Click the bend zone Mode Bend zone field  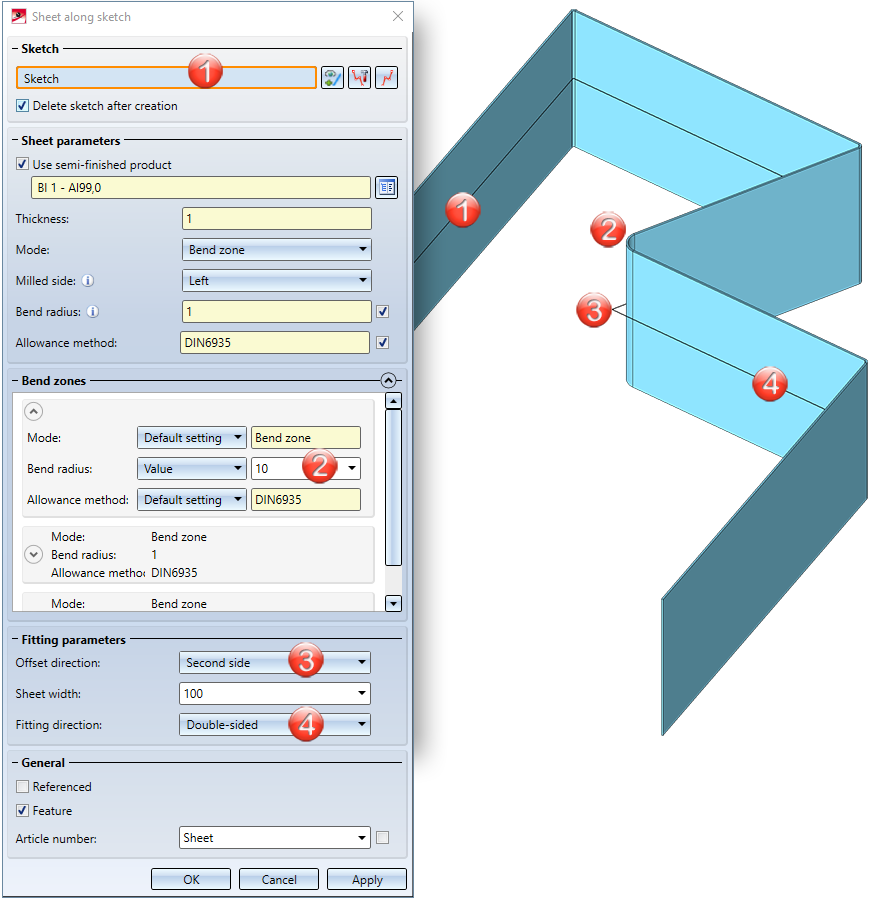point(306,437)
